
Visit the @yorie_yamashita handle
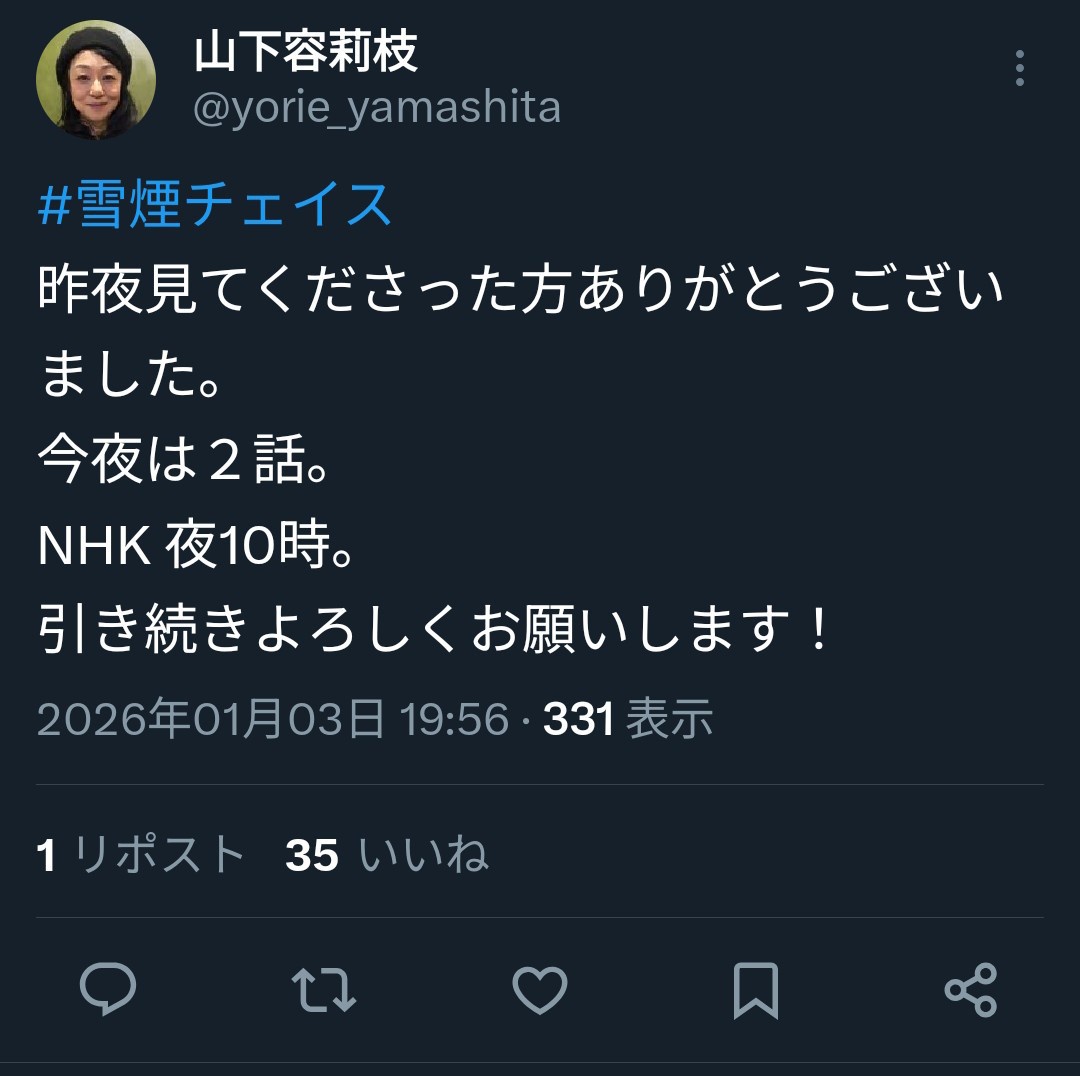377,108
